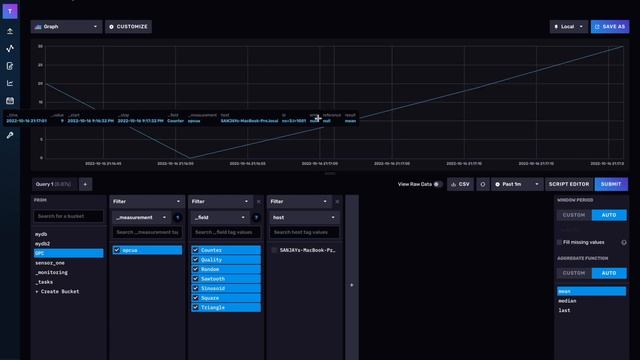
Task: Remove the host filter with its X
Action: point(337,202)
